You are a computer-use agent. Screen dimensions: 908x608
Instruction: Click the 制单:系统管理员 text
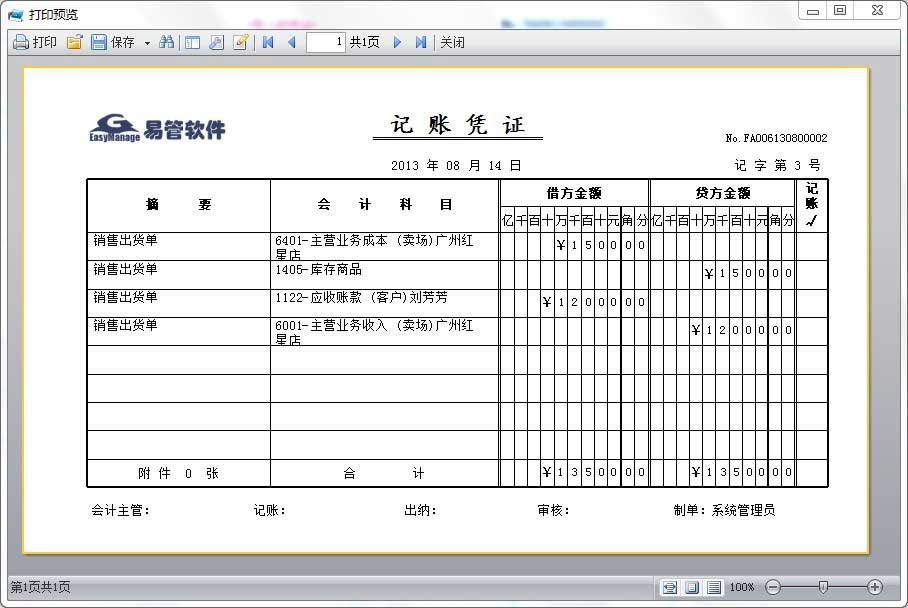click(724, 510)
